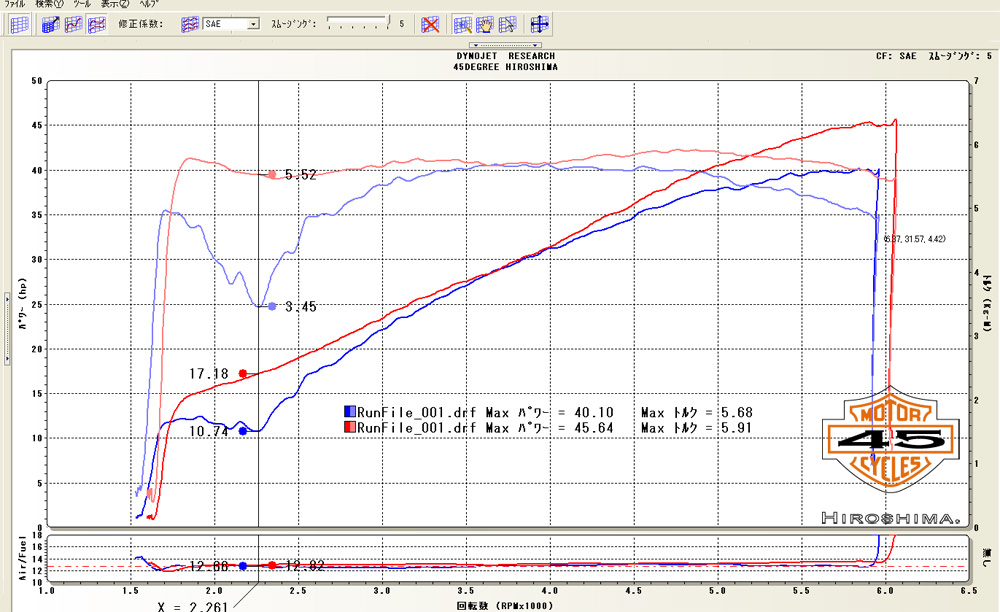Select the zoom magnifier graph tool
Screen dimensions: 1000x612
pyautogui.click(x=463, y=23)
